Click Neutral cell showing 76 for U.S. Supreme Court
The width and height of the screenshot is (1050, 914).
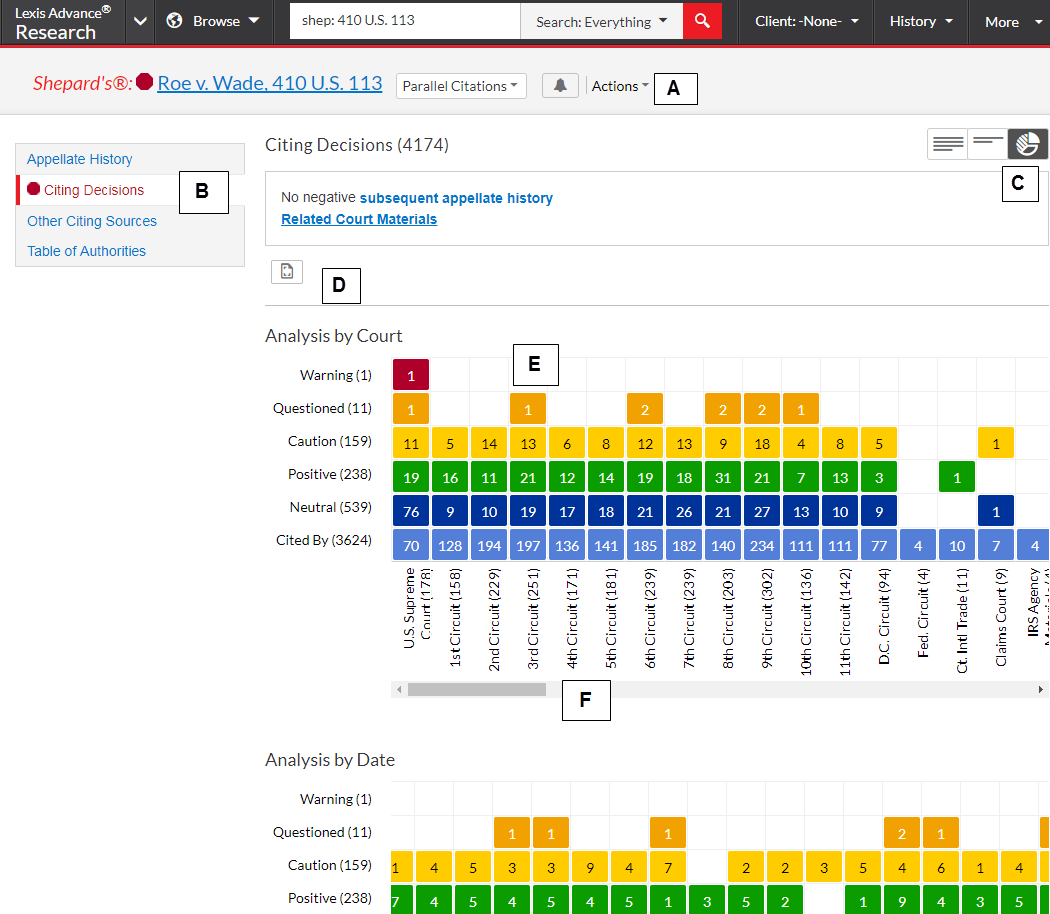click(x=411, y=512)
